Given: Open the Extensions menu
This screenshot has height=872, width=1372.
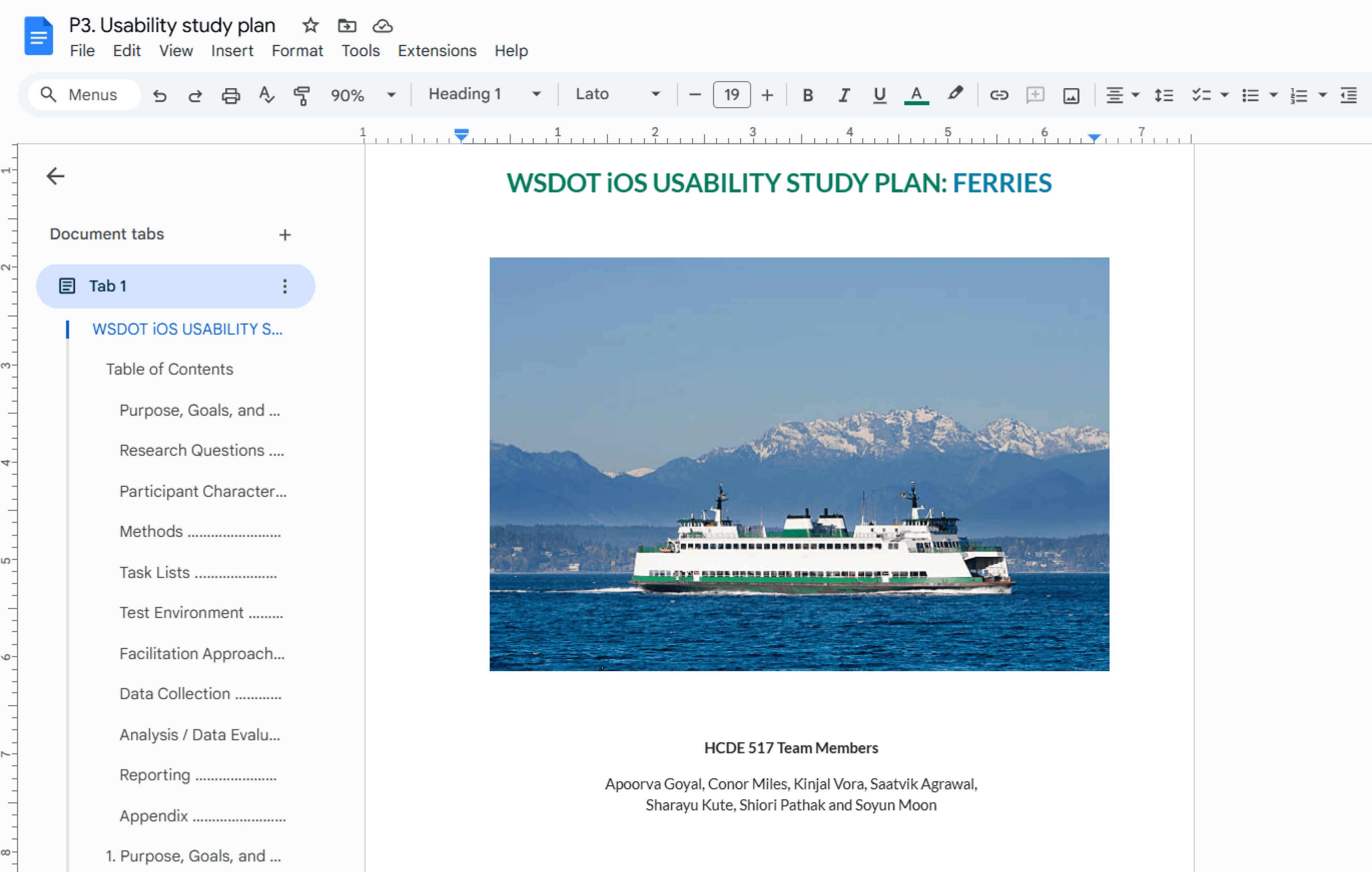Looking at the screenshot, I should tap(437, 51).
